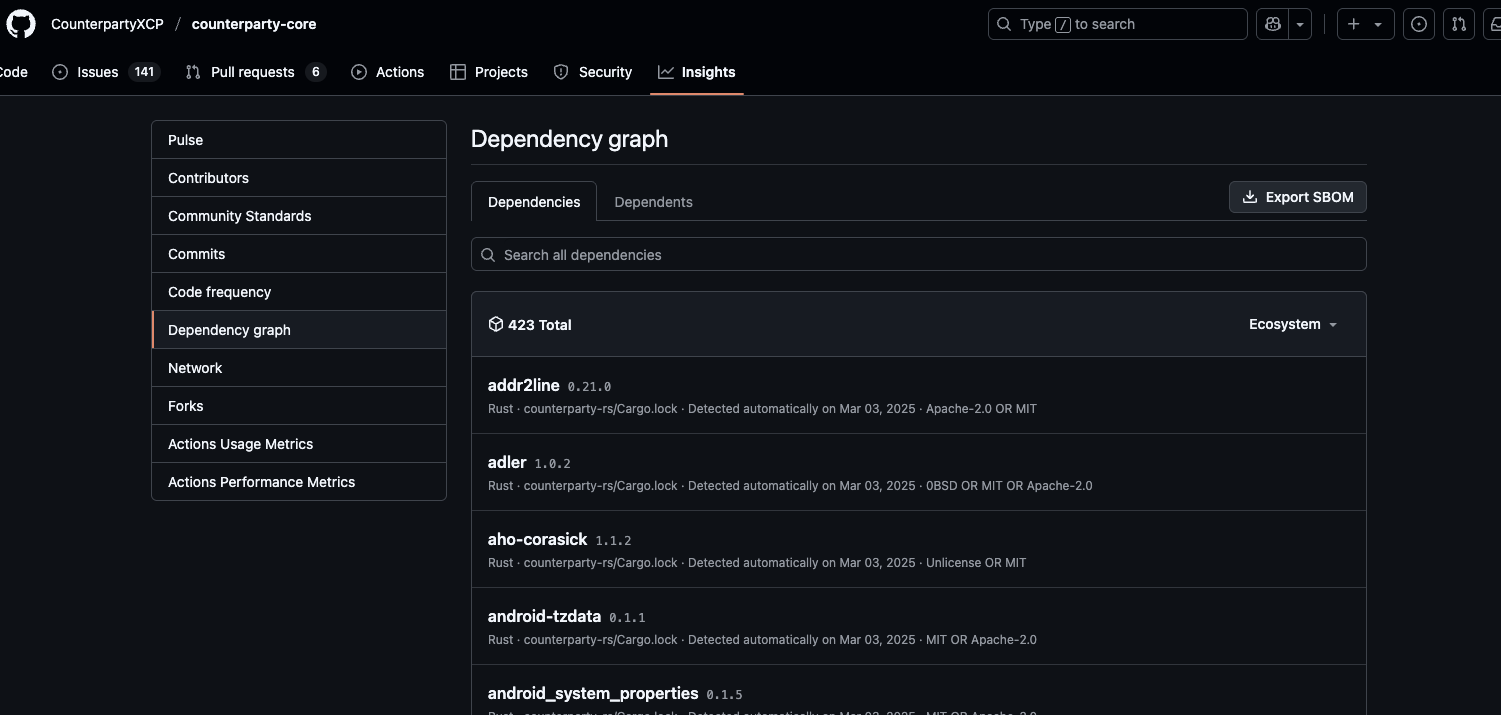
Task: Open Pulse in the sidebar
Action: tap(299, 140)
